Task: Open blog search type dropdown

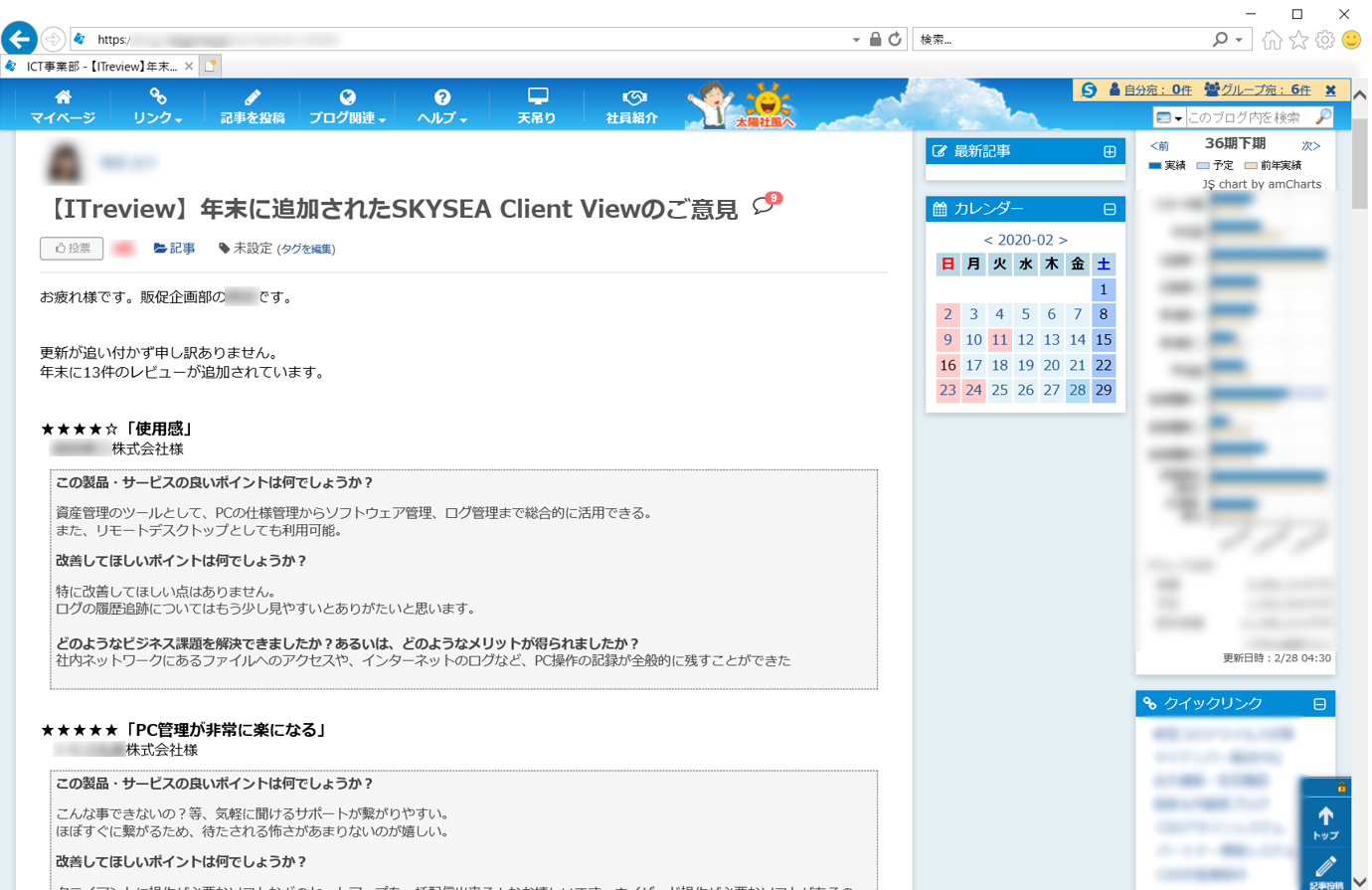Action: (1168, 117)
